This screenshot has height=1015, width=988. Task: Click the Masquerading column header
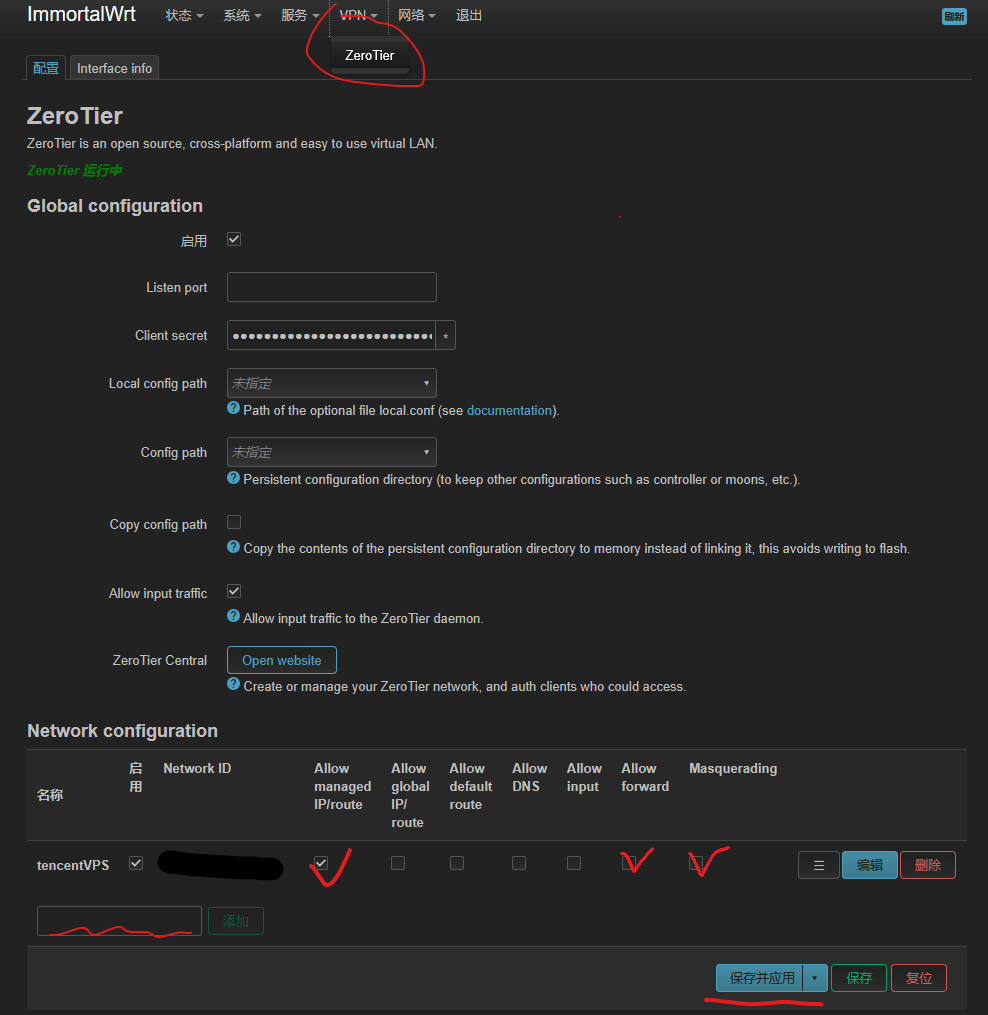pyautogui.click(x=733, y=768)
